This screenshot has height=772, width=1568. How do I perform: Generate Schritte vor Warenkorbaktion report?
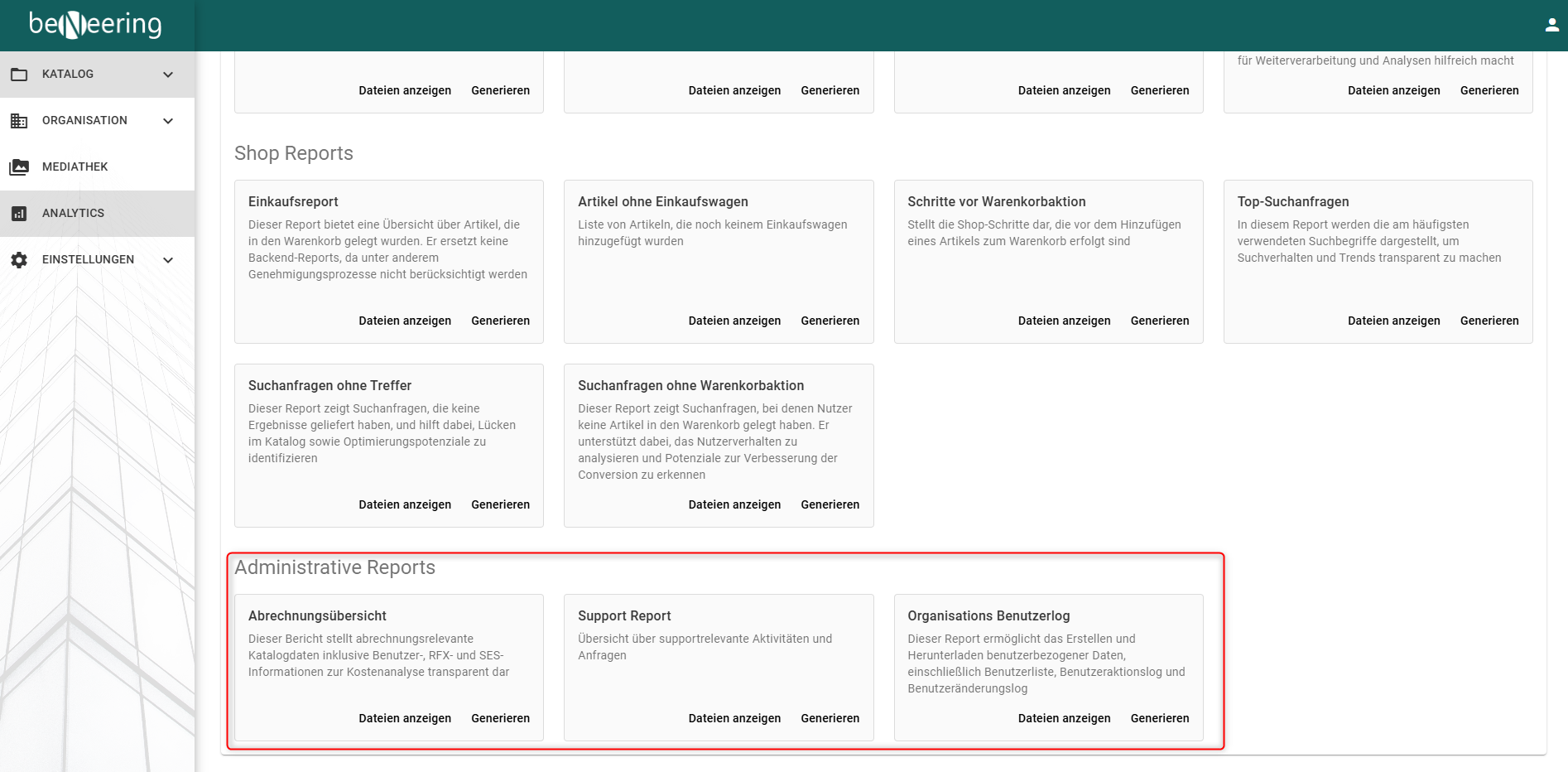click(x=1160, y=321)
